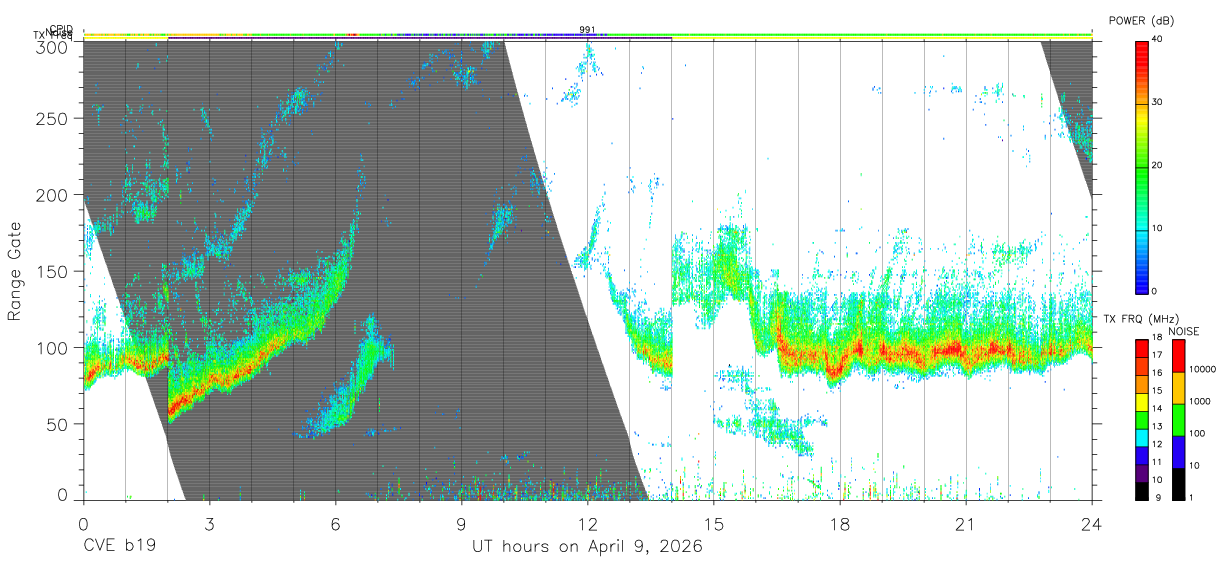Click black segment of TX FRQ legend
1228x567 pixels.
[1142, 491]
